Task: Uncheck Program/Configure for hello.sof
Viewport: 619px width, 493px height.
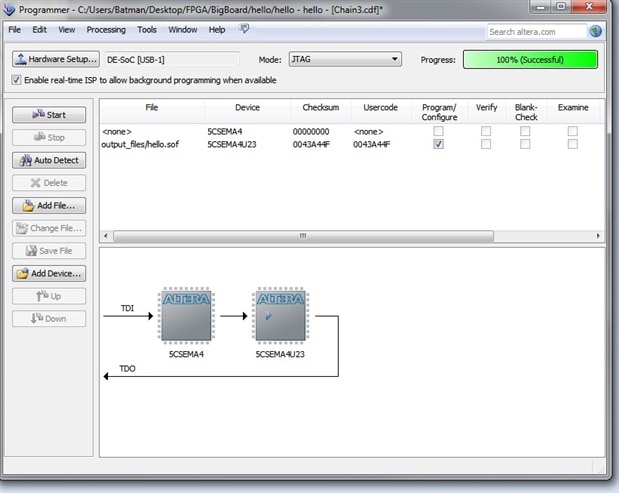Action: tap(438, 144)
